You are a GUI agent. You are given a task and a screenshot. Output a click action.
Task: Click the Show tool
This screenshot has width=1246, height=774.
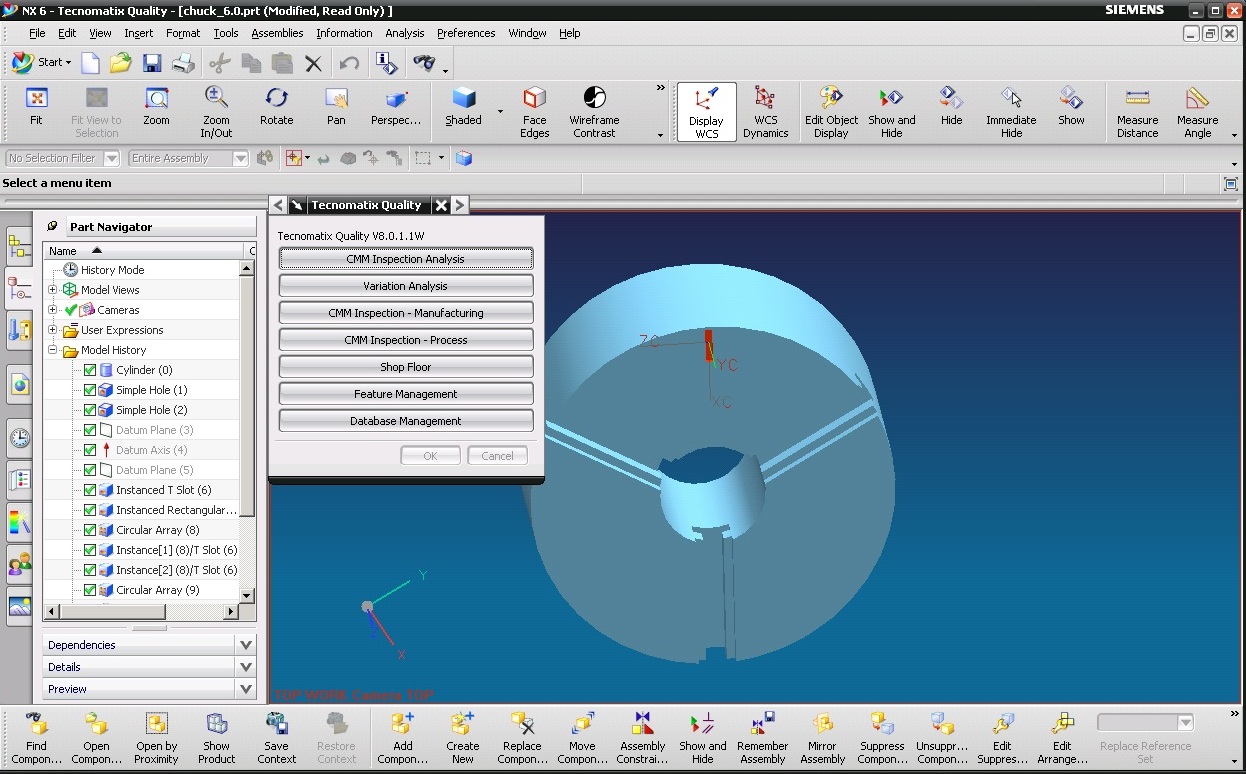coord(1071,107)
